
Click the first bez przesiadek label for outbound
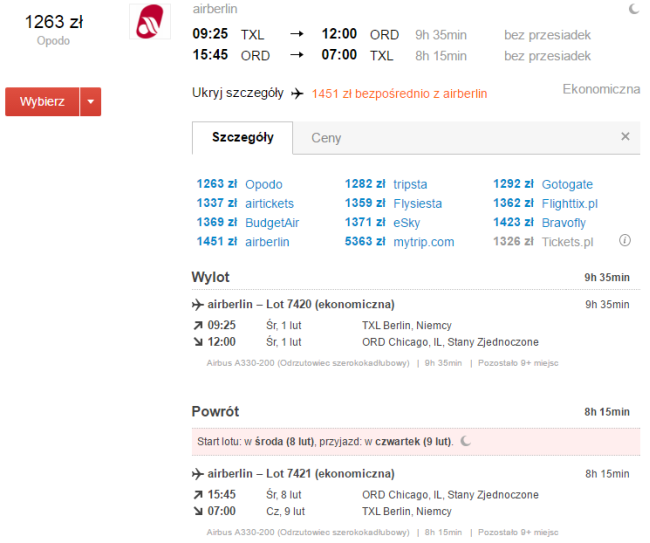tap(547, 35)
